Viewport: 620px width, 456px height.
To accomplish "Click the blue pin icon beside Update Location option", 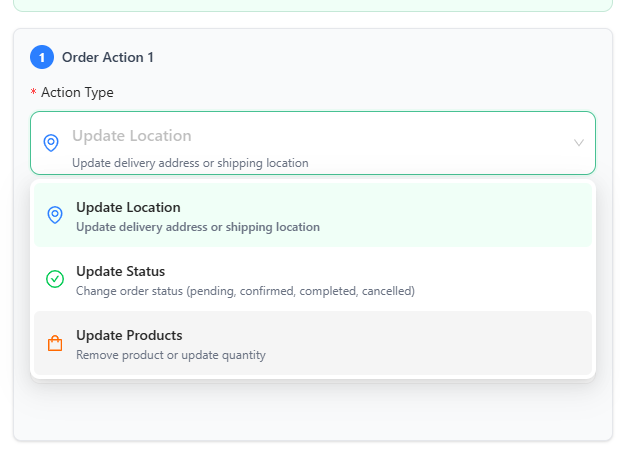I will [x=55, y=215].
